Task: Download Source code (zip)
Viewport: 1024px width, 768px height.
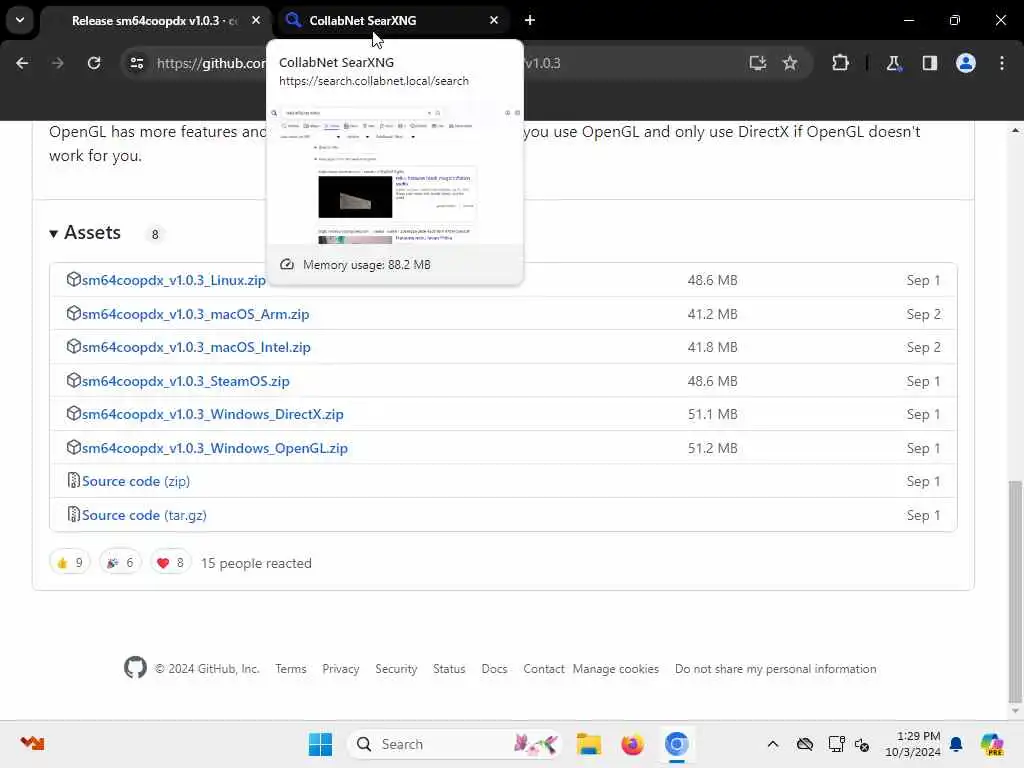Action: 136,481
